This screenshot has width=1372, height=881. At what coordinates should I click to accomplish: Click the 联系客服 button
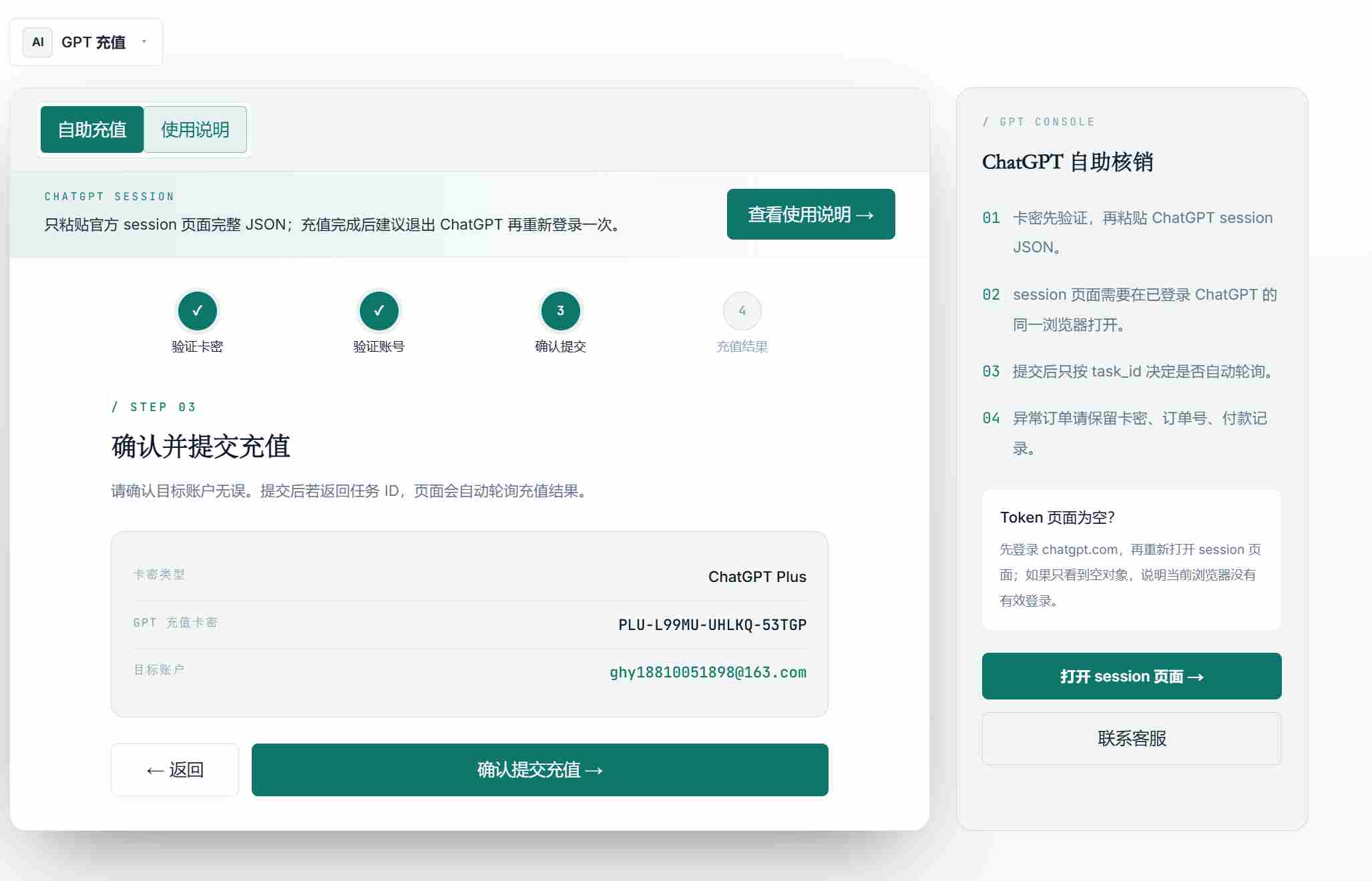(x=1132, y=738)
